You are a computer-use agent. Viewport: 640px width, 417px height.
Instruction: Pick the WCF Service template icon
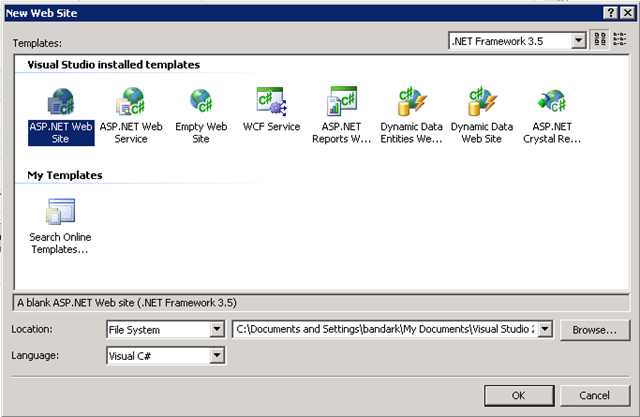click(271, 102)
